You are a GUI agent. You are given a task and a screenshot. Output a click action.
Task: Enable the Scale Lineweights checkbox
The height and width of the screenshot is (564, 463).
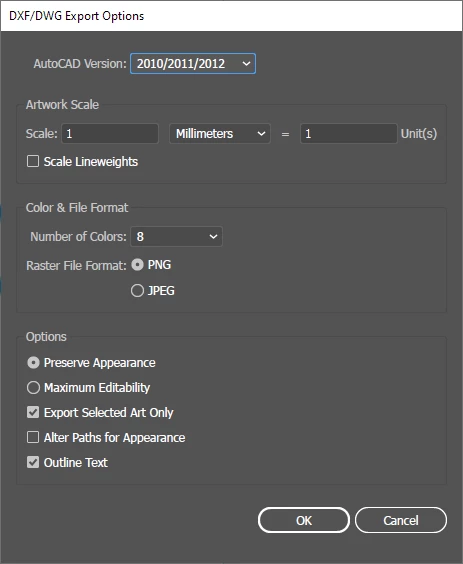[x=33, y=161]
